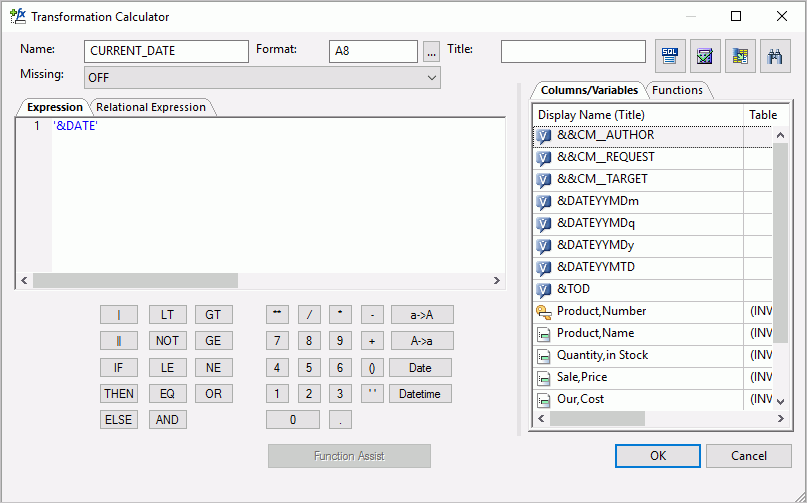Select the &DATEYYMDm variable icon

click(x=543, y=202)
